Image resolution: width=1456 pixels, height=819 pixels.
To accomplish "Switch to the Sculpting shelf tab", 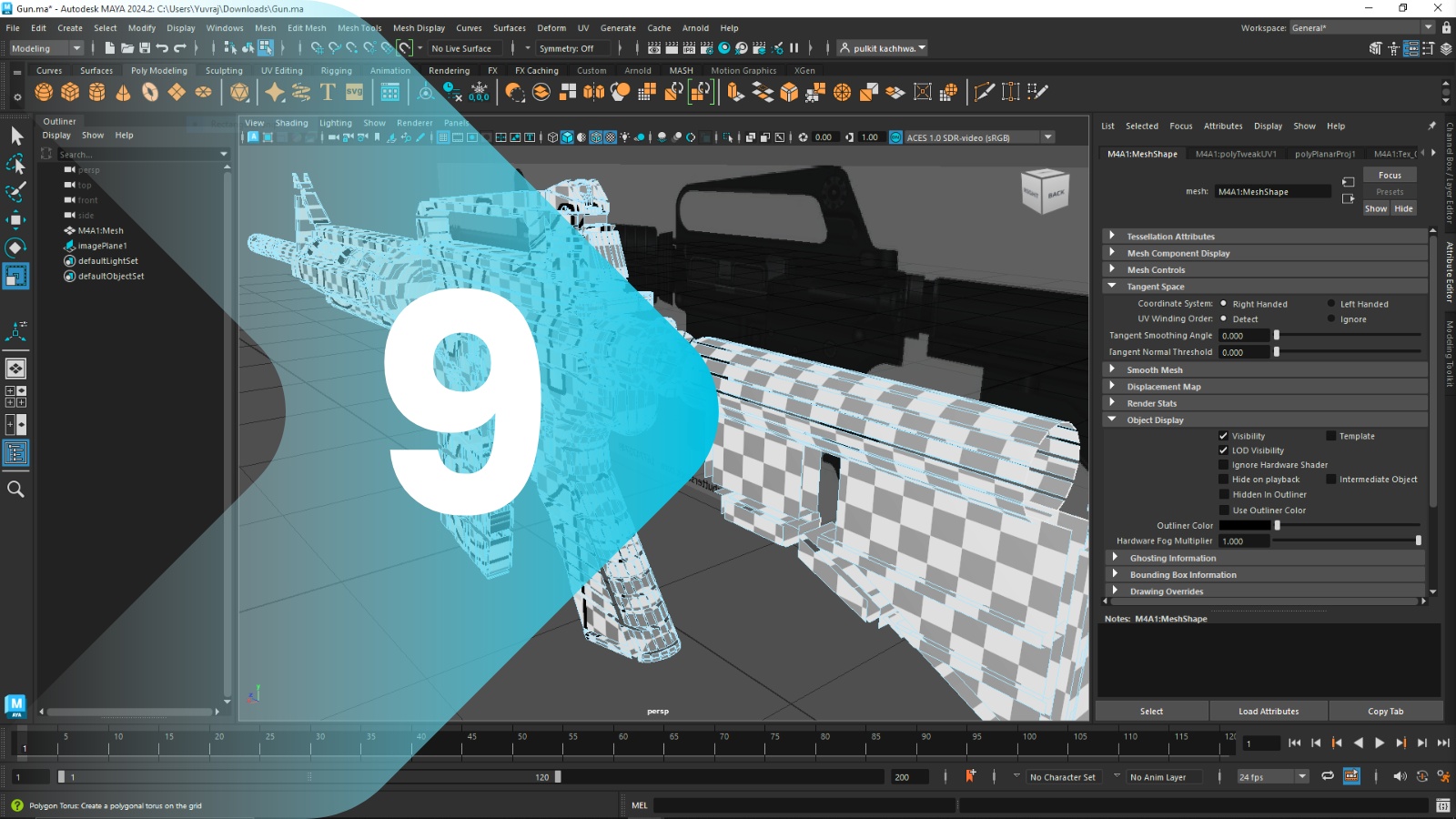I will (x=224, y=71).
